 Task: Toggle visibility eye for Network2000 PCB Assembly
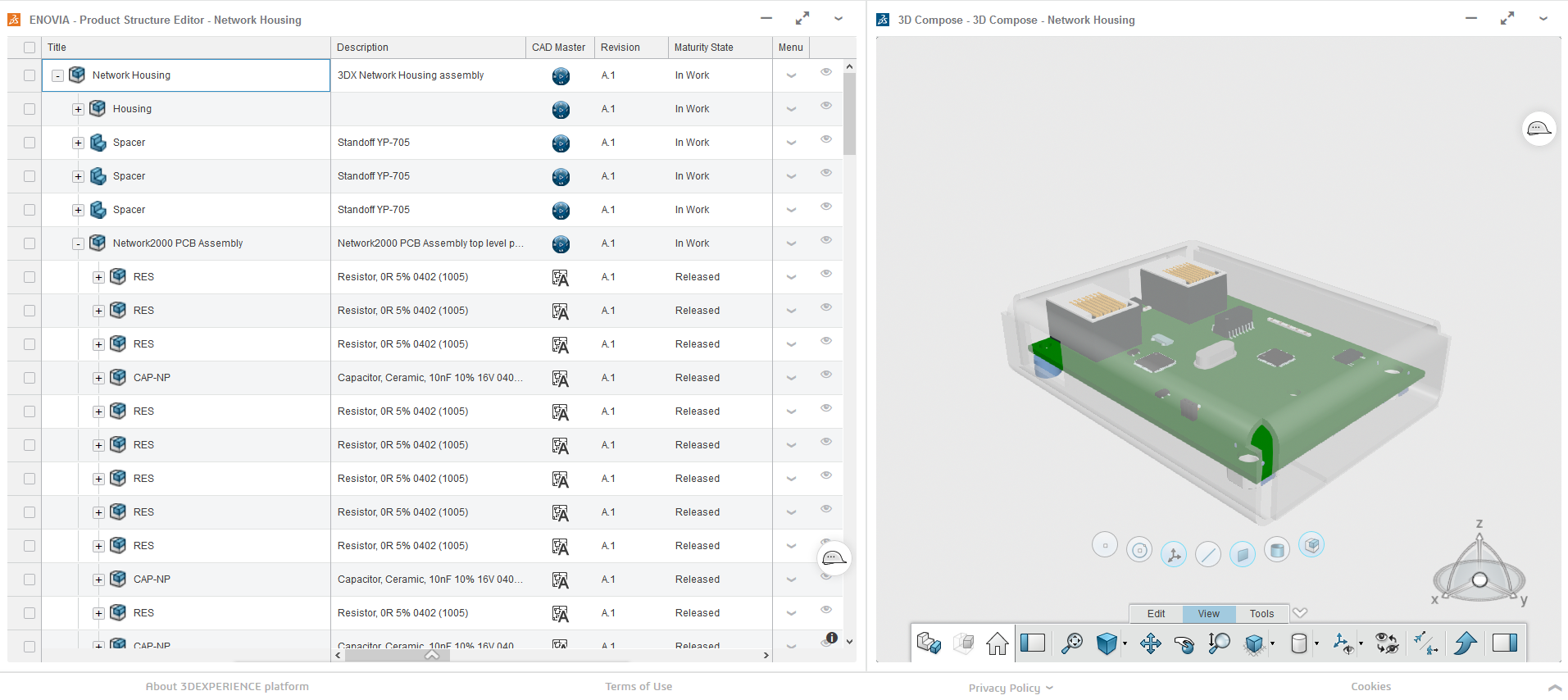tap(826, 240)
